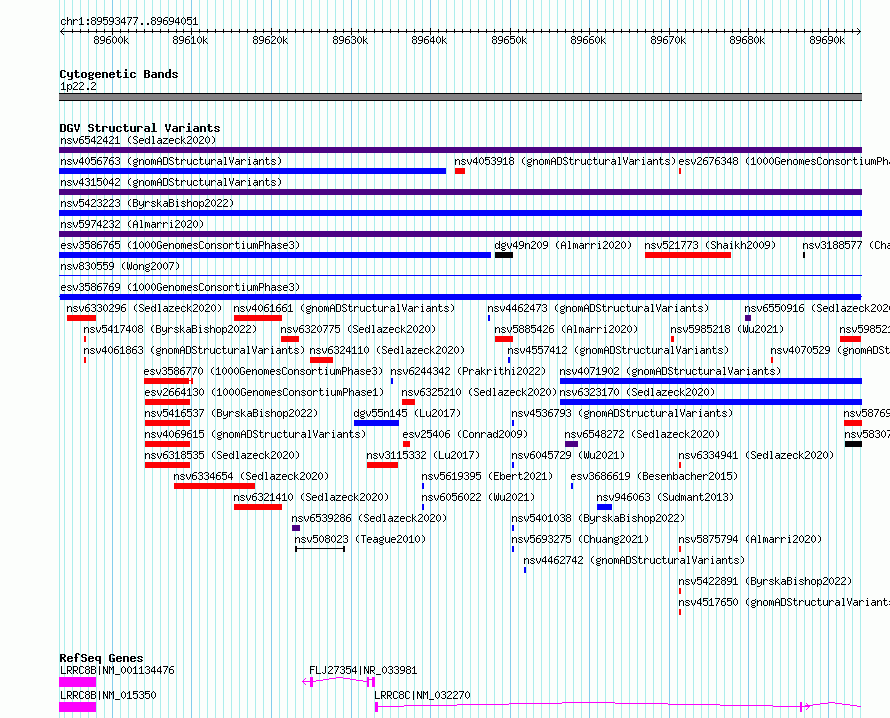Viewport: 890px width, 718px height.
Task: Open the nsv4557412 gnomAD variant label
Action: click(x=618, y=350)
